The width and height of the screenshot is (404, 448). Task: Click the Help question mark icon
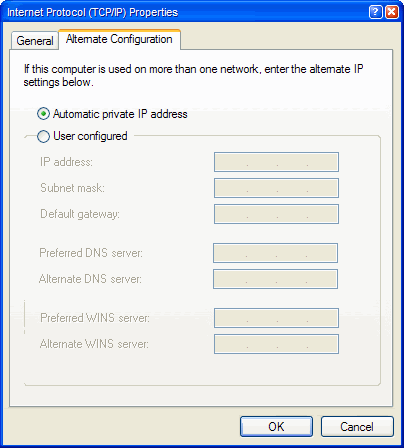(x=375, y=12)
